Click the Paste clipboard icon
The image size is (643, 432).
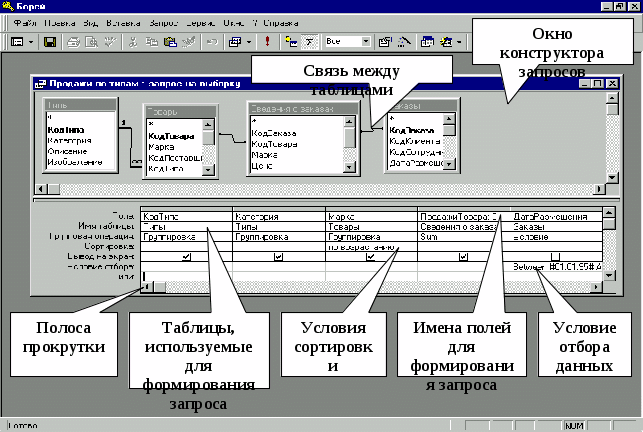click(170, 42)
